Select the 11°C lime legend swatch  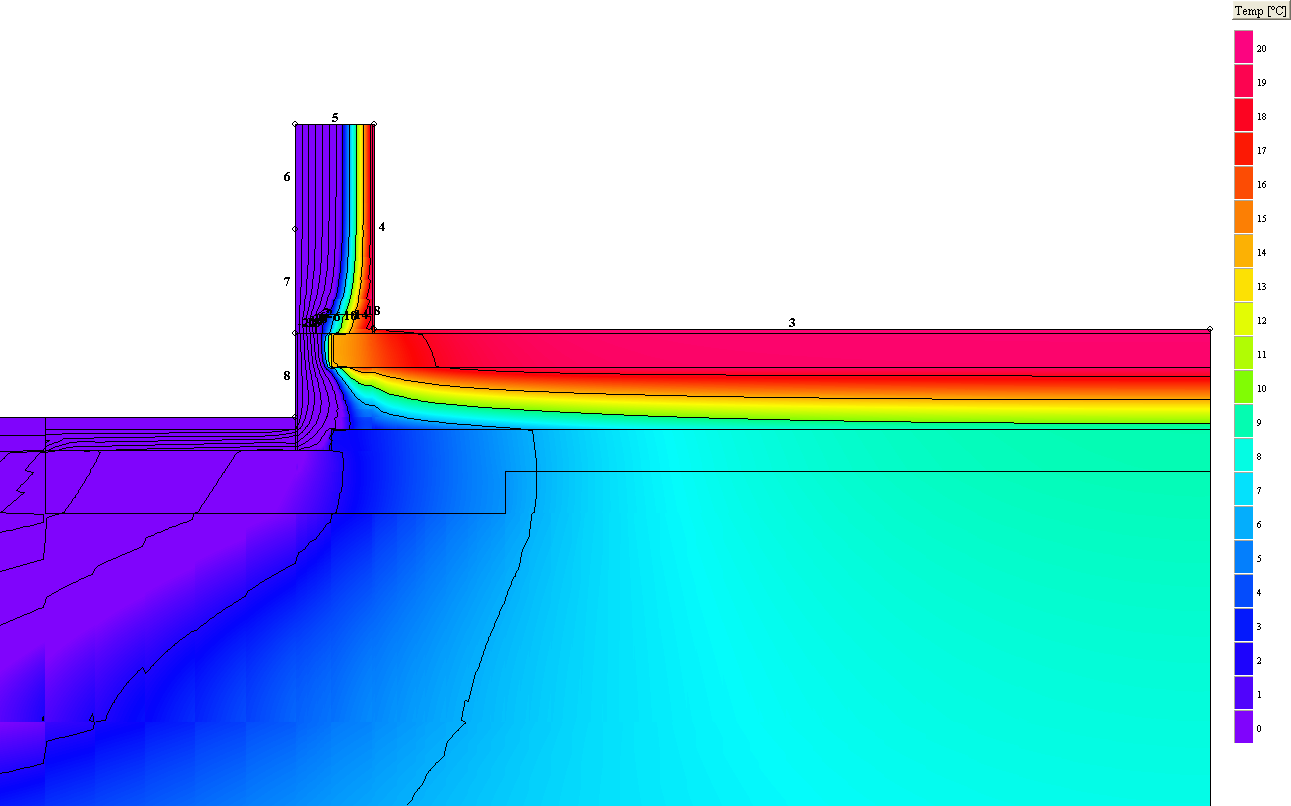[x=1243, y=353]
